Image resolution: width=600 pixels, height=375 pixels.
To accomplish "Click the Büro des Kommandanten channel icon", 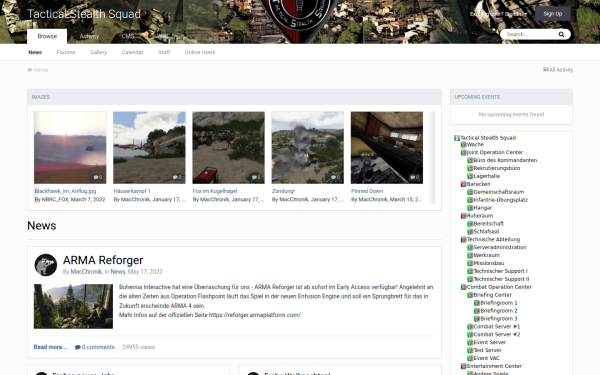I will 470,160.
